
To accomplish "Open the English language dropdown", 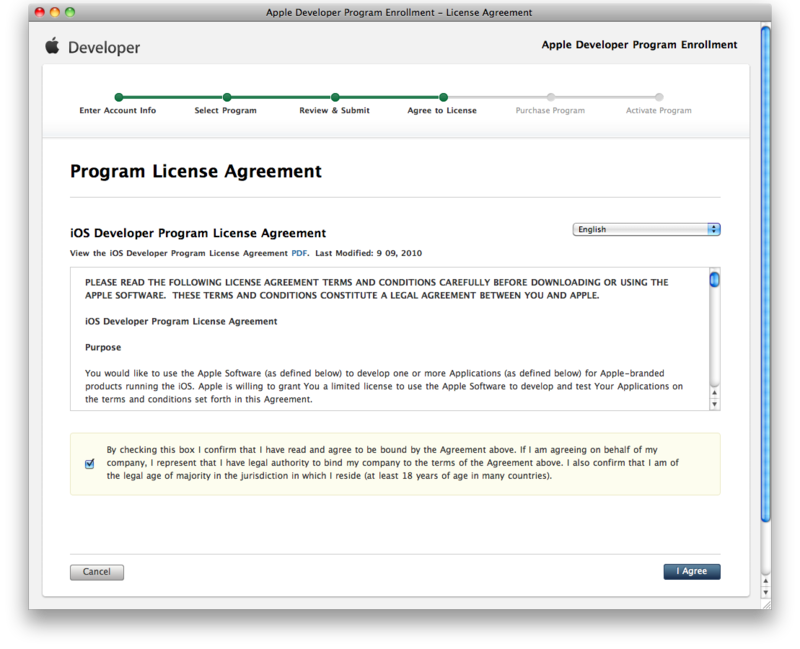I will click(646, 230).
